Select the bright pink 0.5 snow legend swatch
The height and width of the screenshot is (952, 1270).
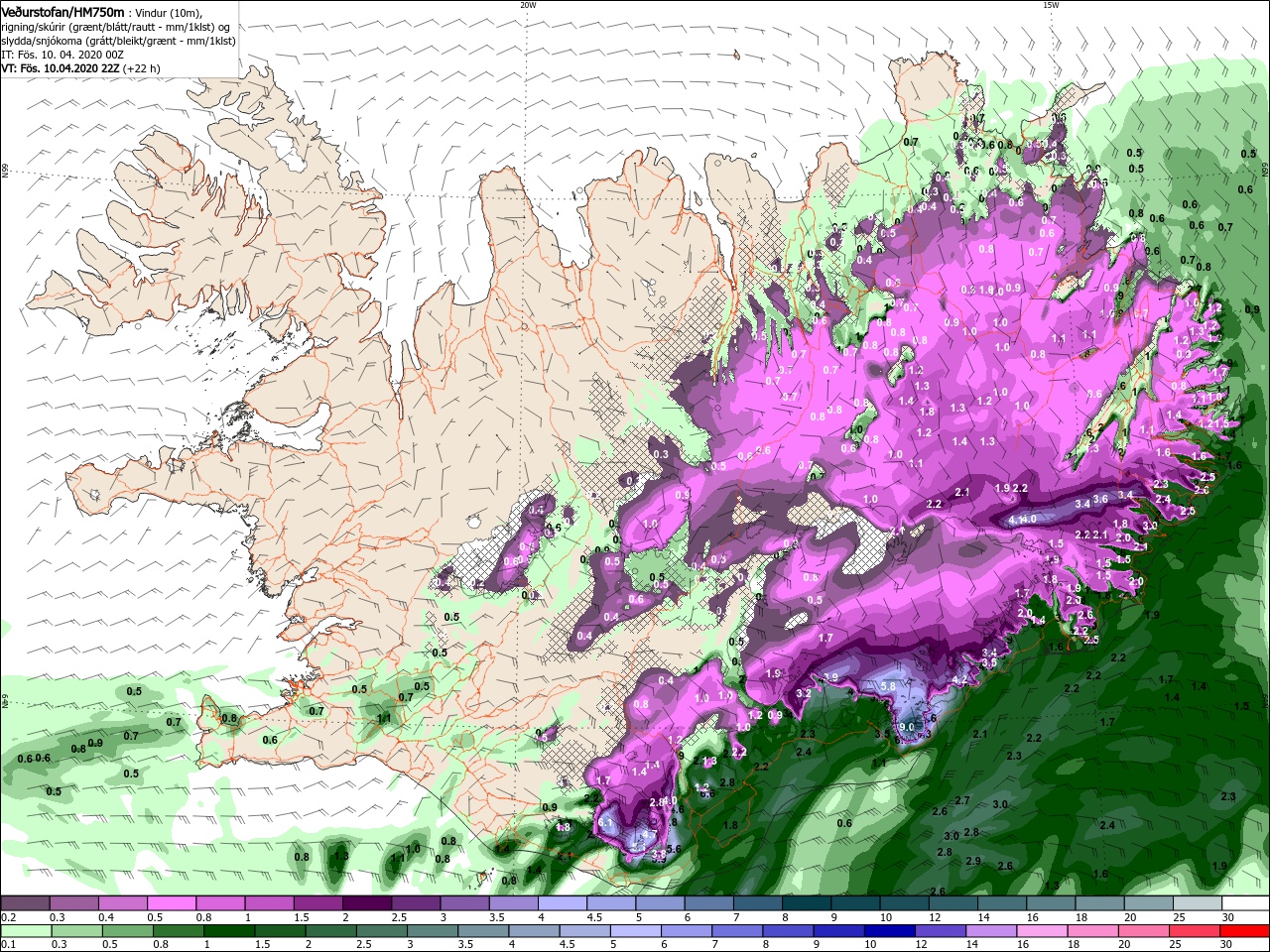pyautogui.click(x=171, y=903)
